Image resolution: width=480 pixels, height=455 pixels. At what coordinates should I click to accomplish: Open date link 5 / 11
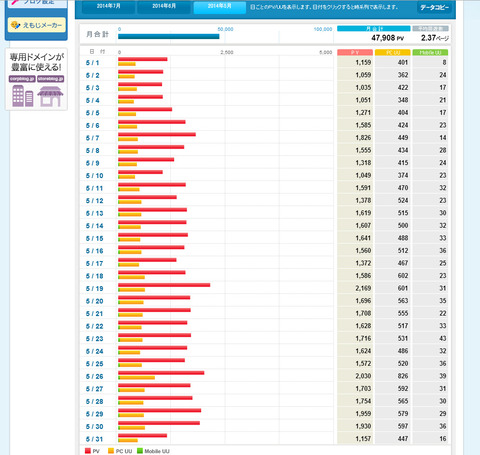point(94,188)
